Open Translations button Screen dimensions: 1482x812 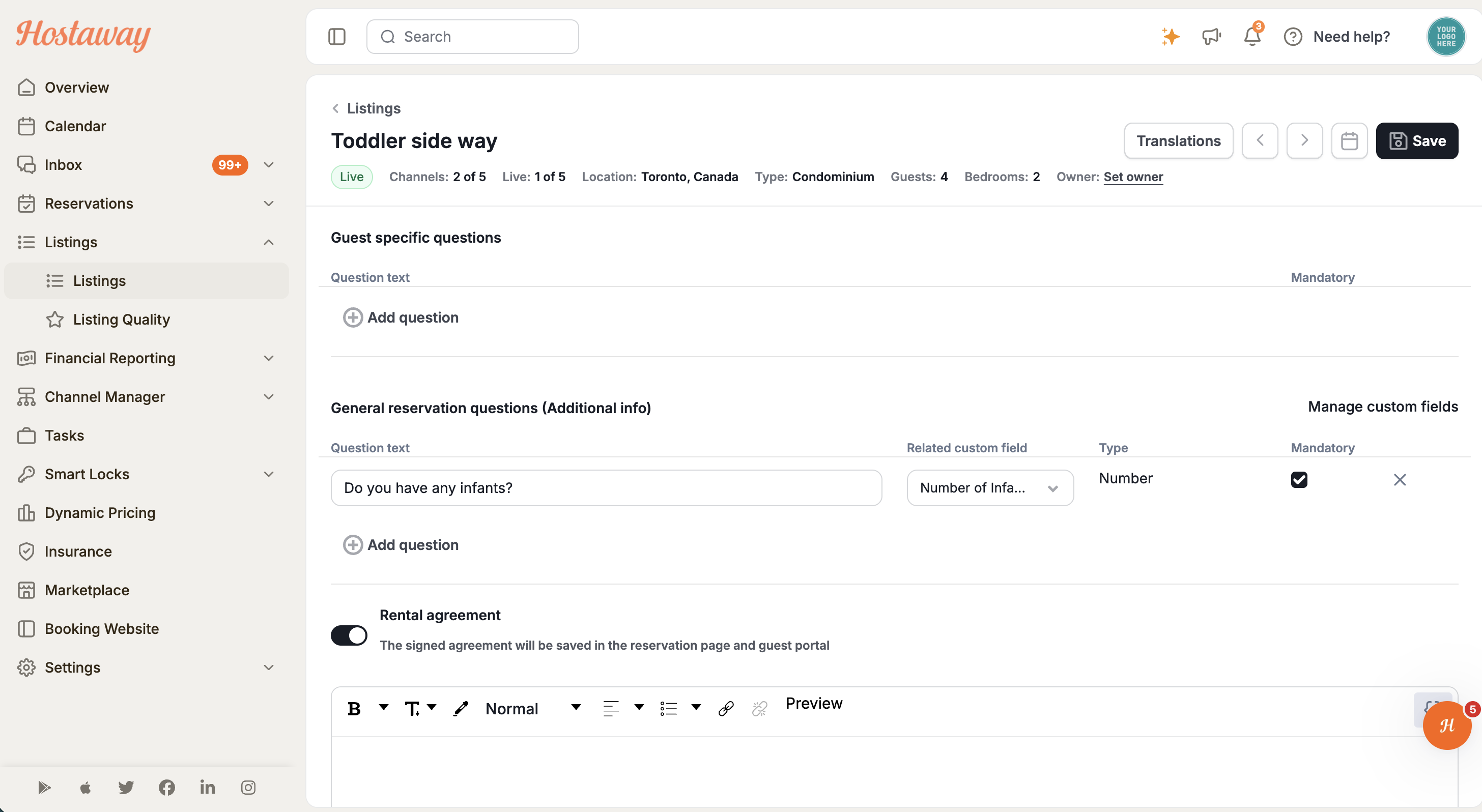[1178, 141]
